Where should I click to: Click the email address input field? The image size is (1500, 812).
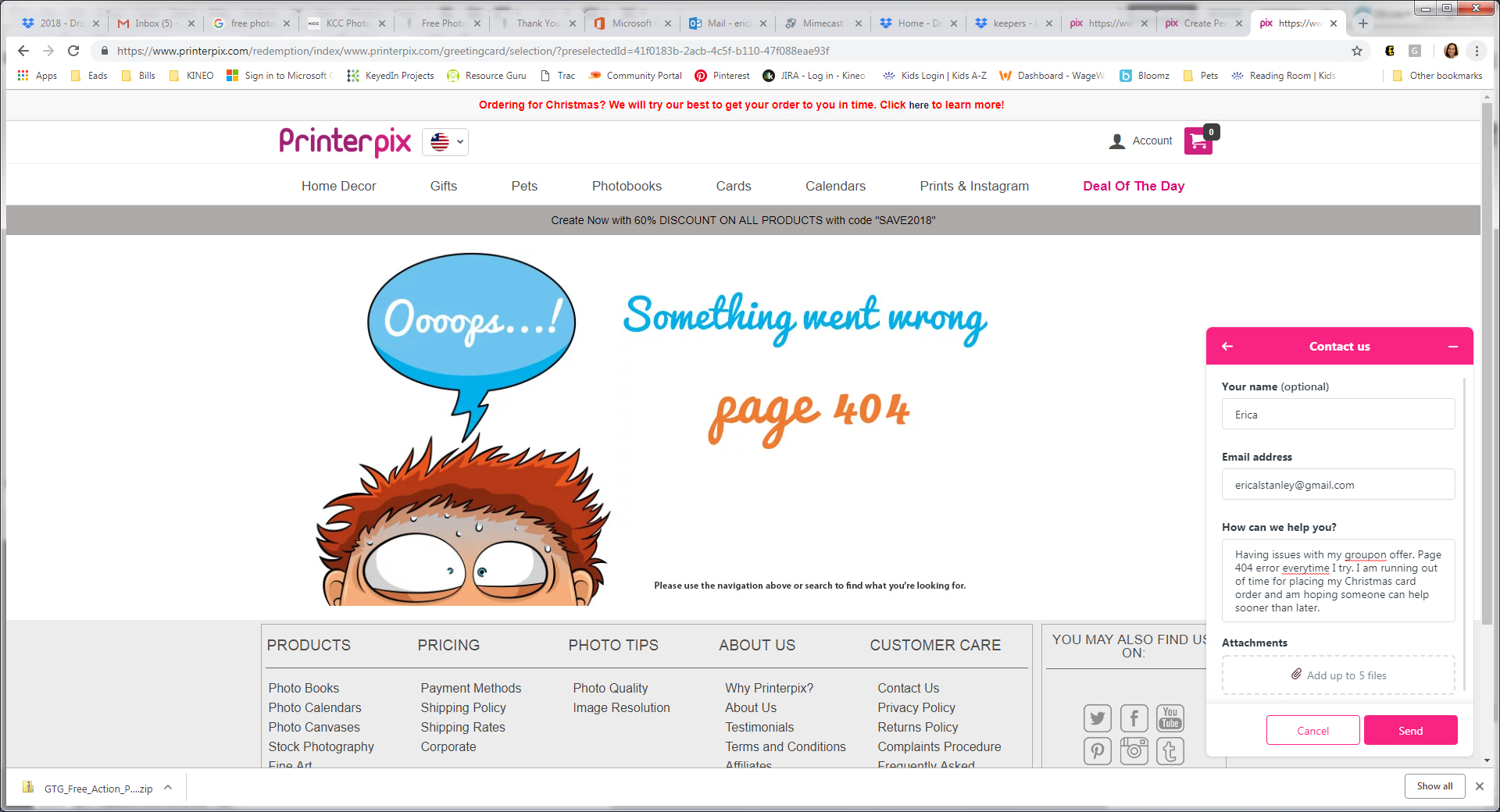[x=1337, y=484]
